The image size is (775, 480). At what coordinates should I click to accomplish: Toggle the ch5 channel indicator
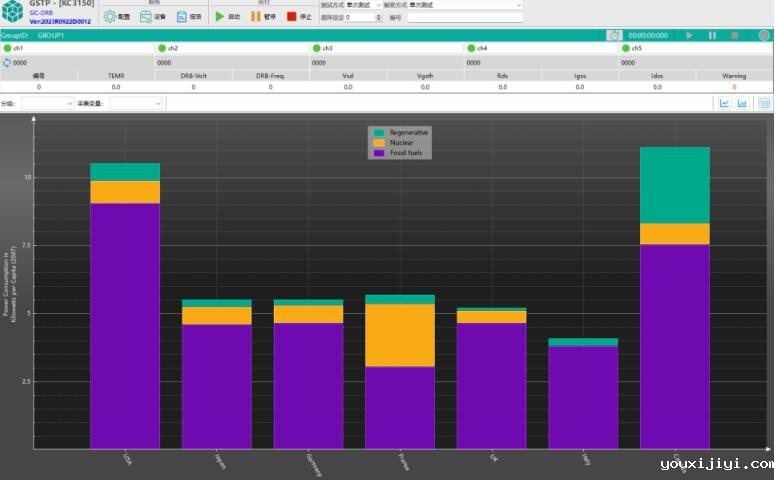625,48
